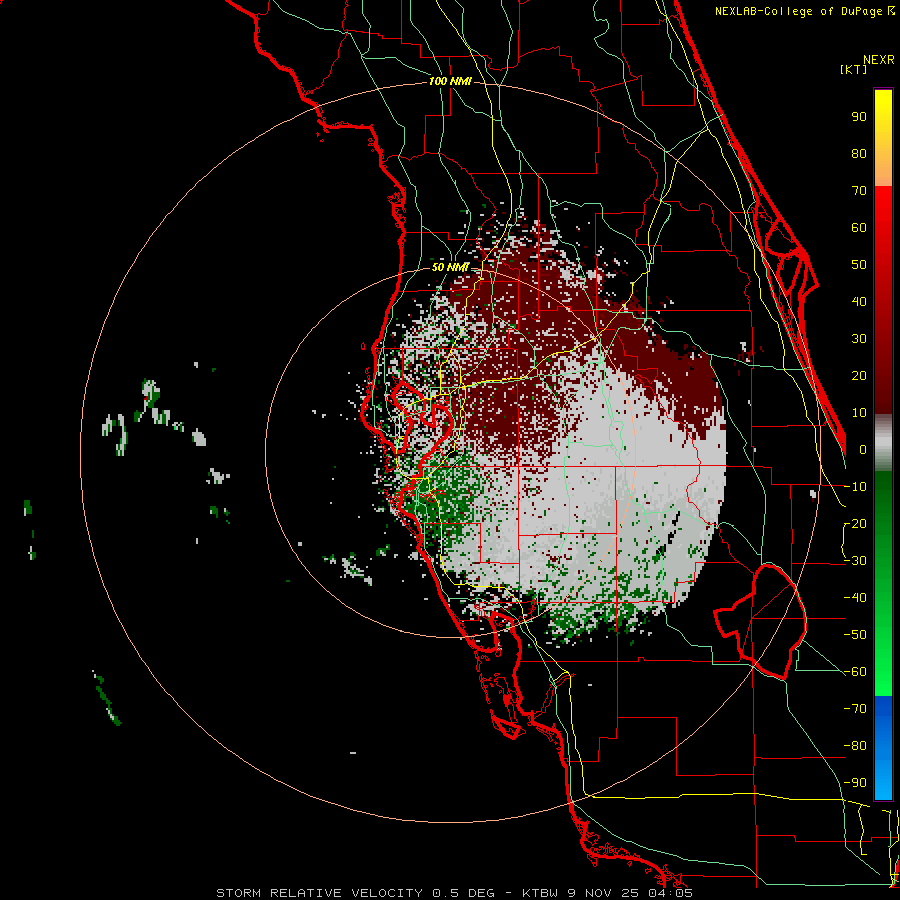This screenshot has width=900, height=900.
Task: Click the -50 value on the velocity scale
Action: [x=855, y=635]
